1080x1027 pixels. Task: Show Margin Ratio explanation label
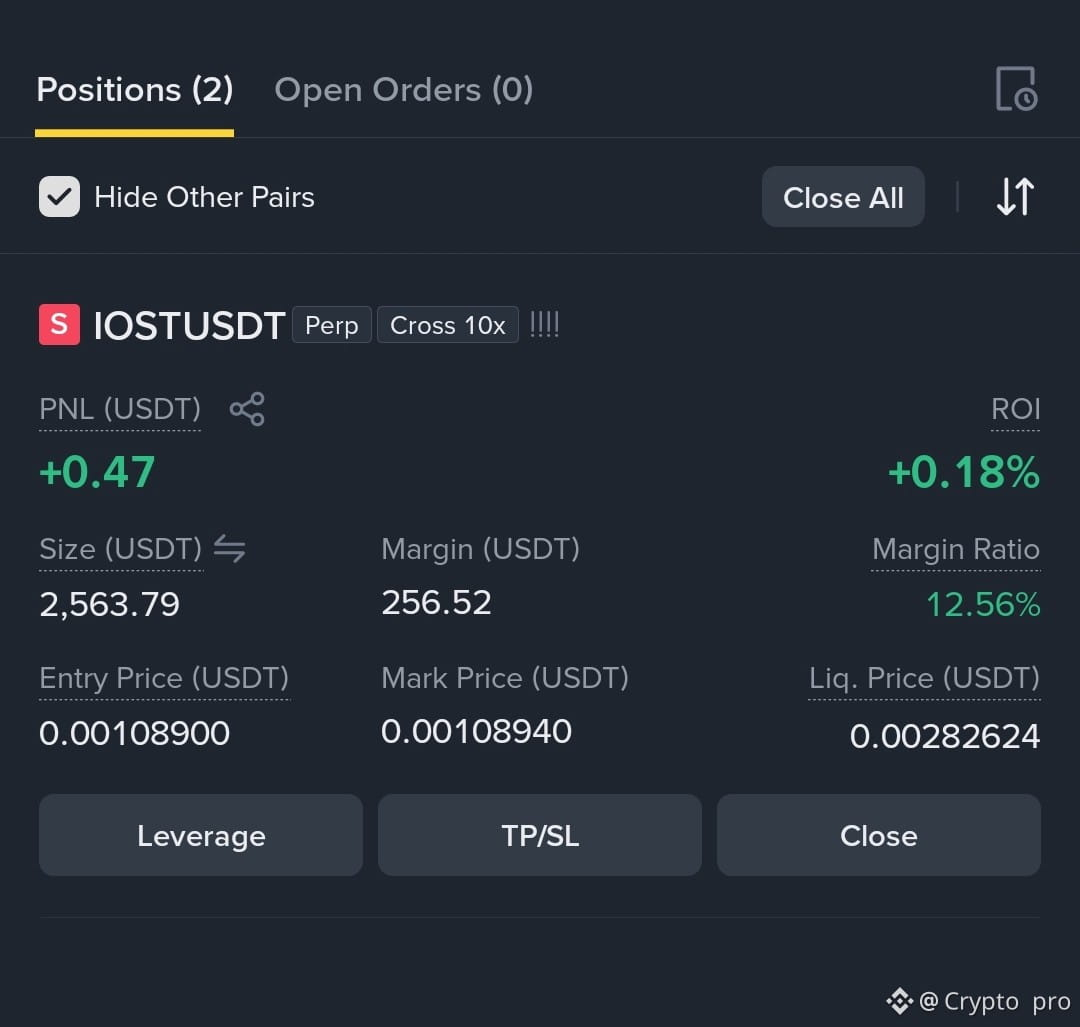click(956, 550)
